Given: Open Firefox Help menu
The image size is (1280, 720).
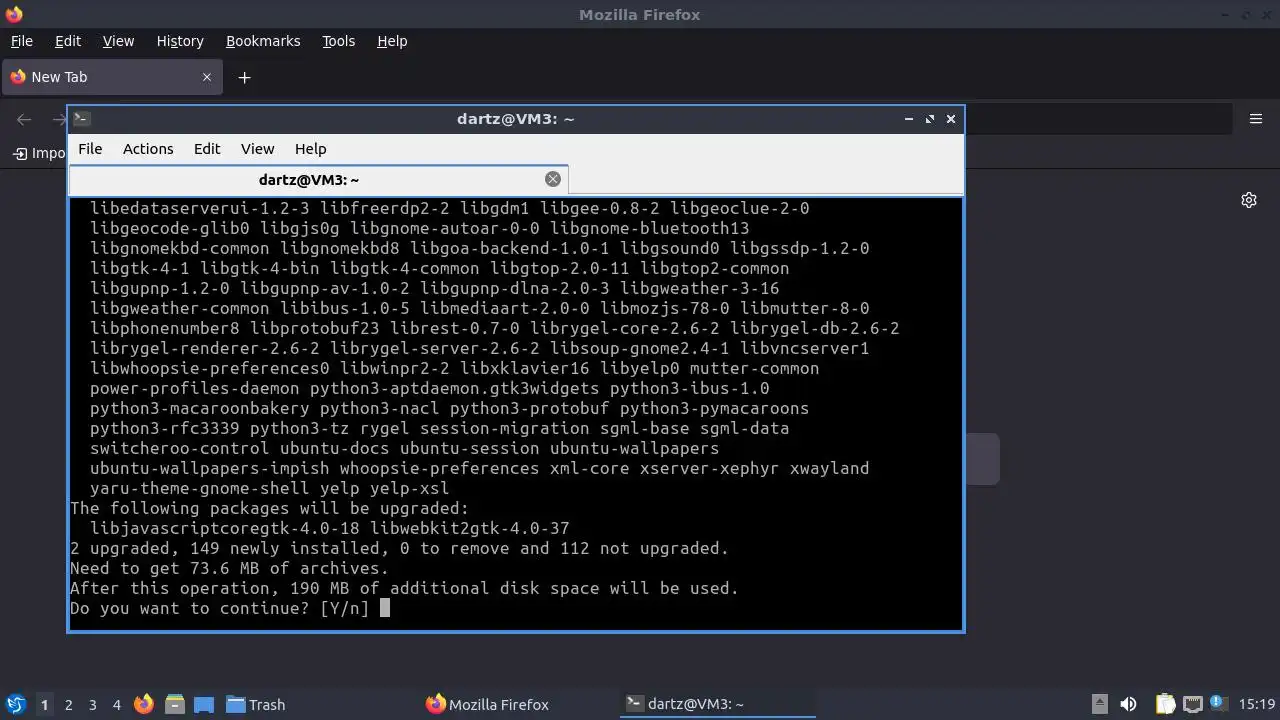Looking at the screenshot, I should coord(392,41).
